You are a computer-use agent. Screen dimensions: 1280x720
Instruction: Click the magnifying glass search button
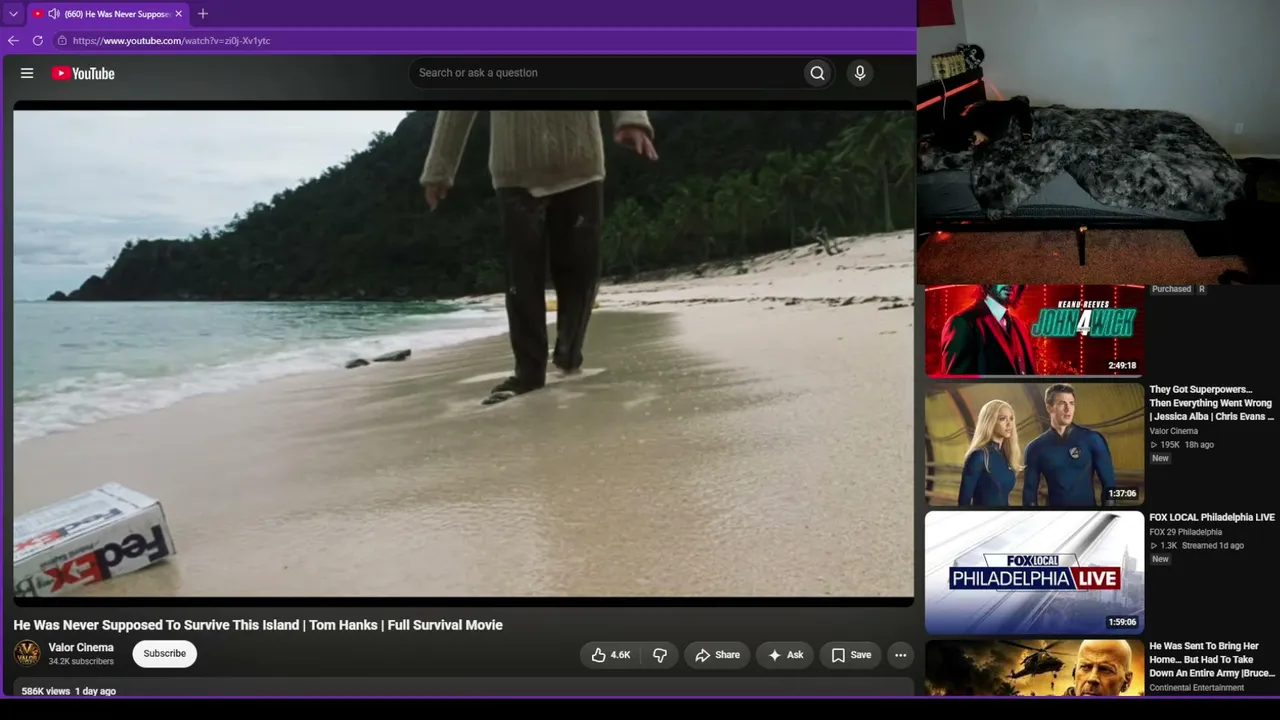coord(818,73)
